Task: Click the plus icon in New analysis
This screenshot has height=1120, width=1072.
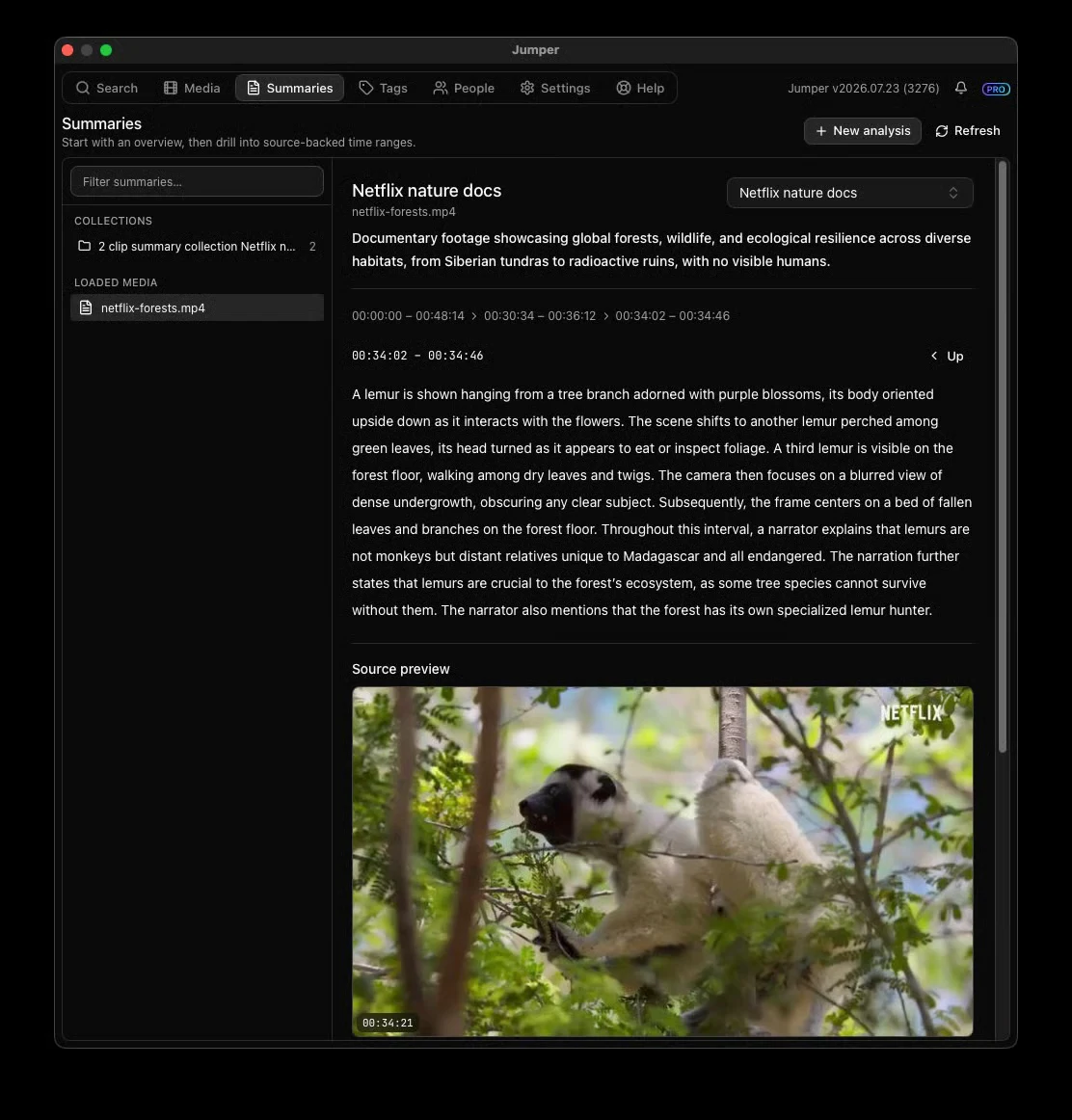Action: tap(820, 131)
